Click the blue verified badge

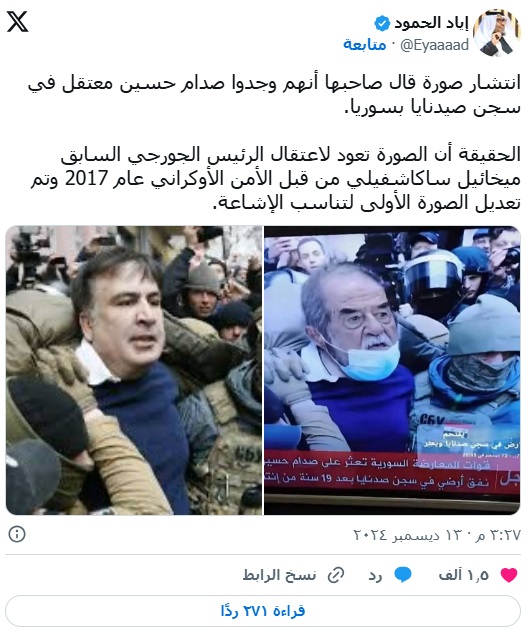point(382,24)
